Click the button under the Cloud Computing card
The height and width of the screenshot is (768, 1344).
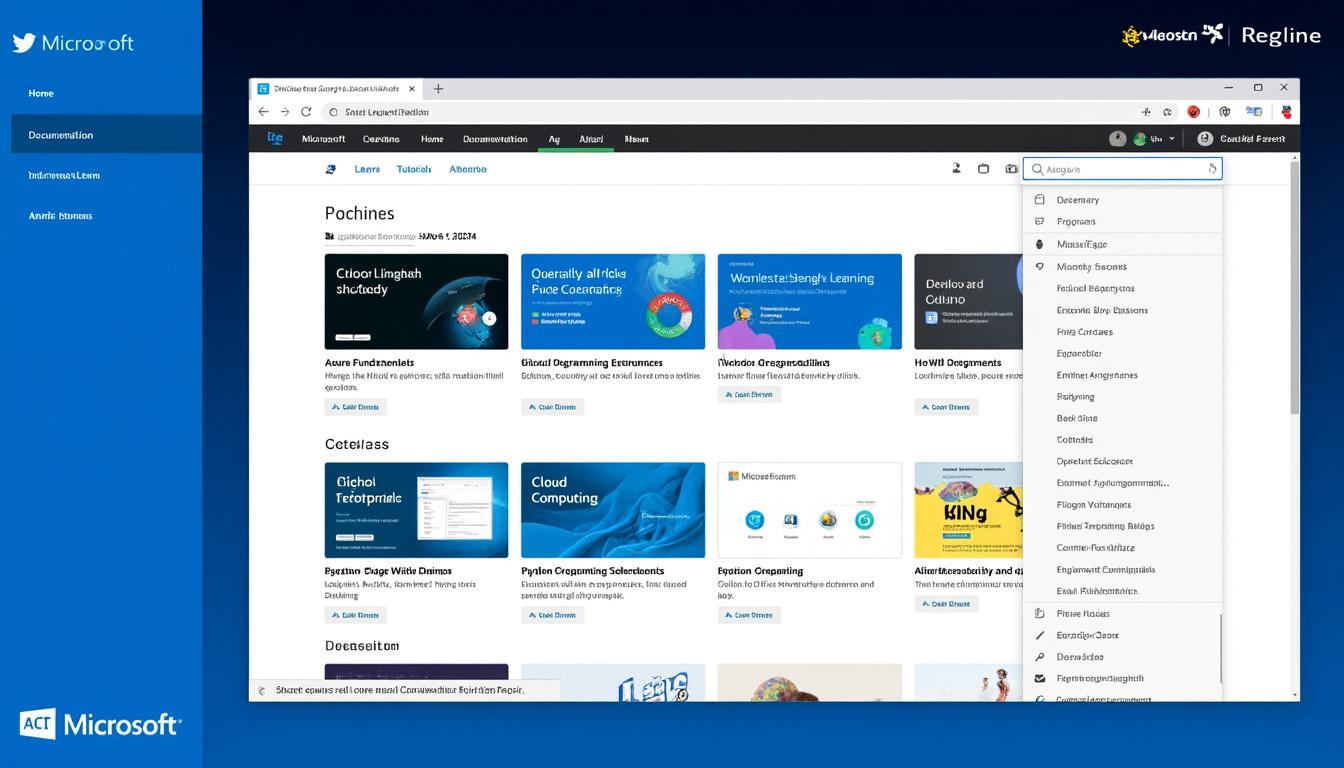point(552,615)
